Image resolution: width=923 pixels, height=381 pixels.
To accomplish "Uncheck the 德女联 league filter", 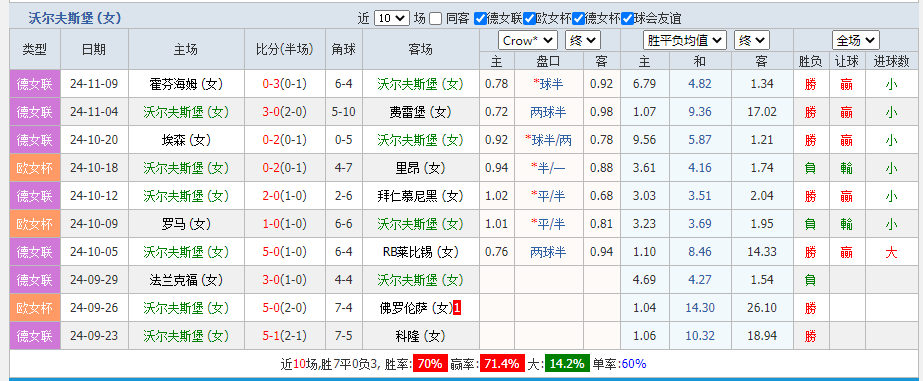I will (480, 19).
